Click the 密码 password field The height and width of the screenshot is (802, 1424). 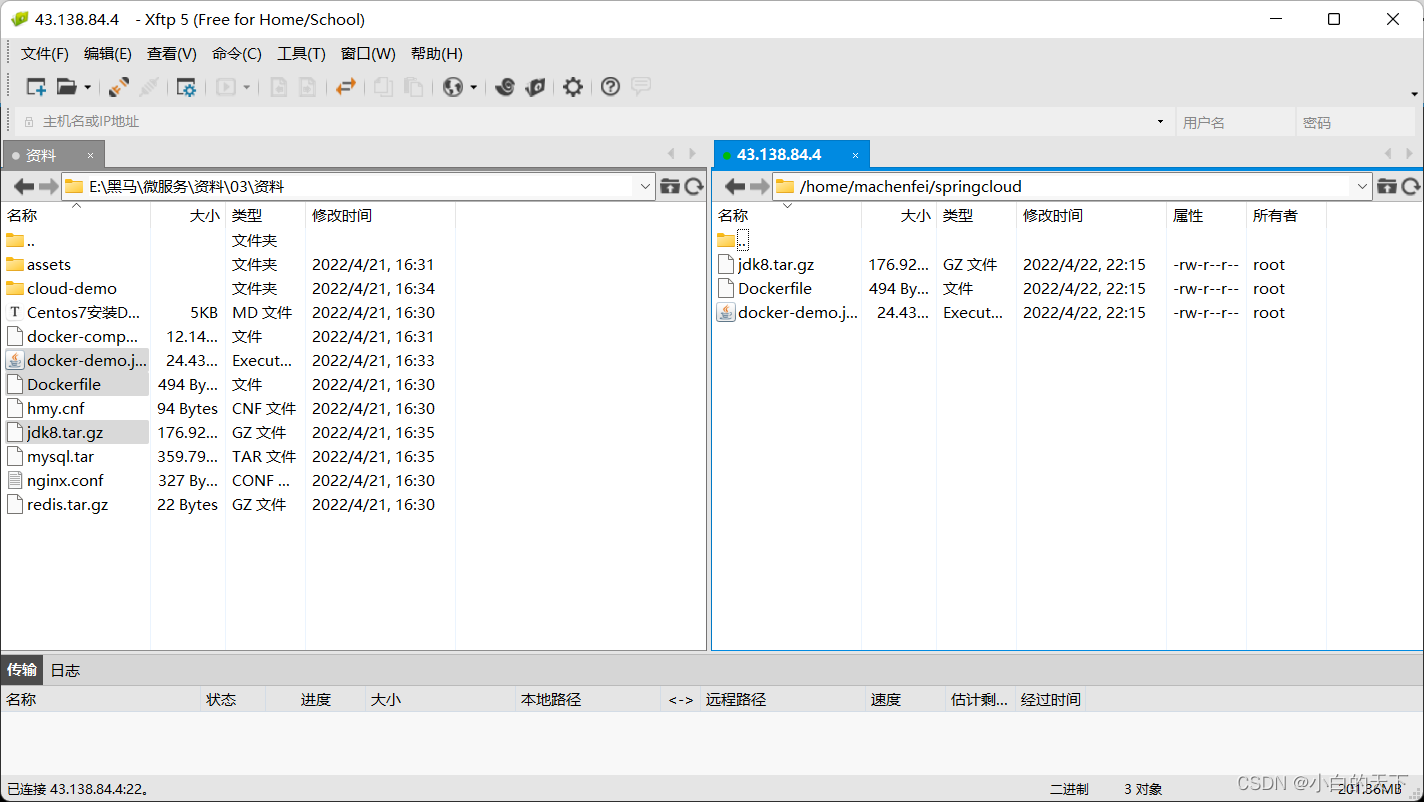pos(1358,122)
